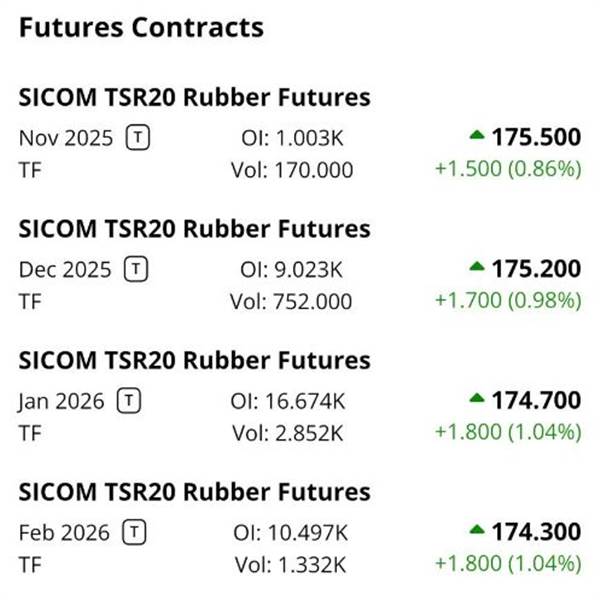This screenshot has height=600, width=600.
Task: Click green up arrow next to 174.300
Action: (x=477, y=529)
